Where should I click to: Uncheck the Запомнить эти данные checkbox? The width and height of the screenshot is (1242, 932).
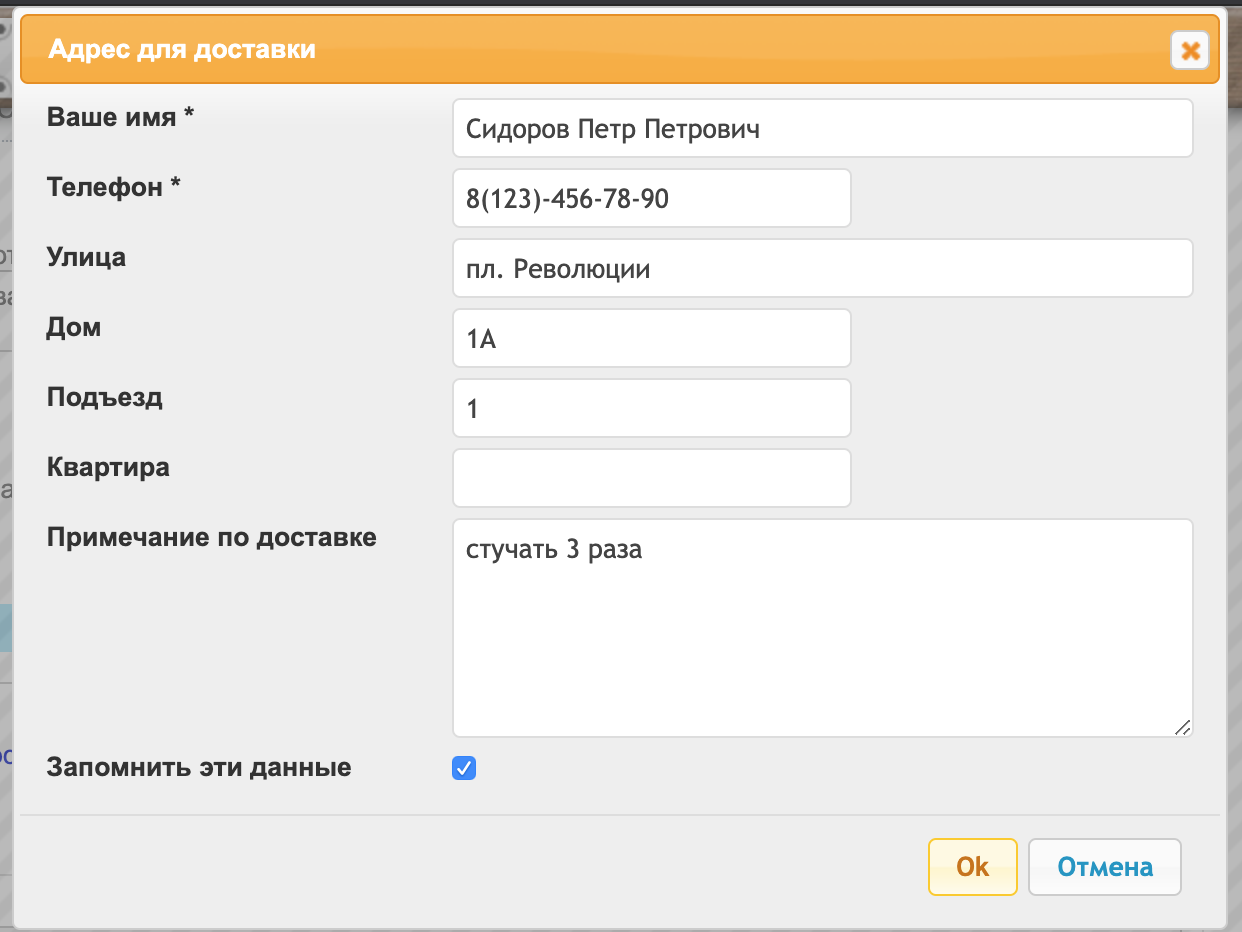464,768
